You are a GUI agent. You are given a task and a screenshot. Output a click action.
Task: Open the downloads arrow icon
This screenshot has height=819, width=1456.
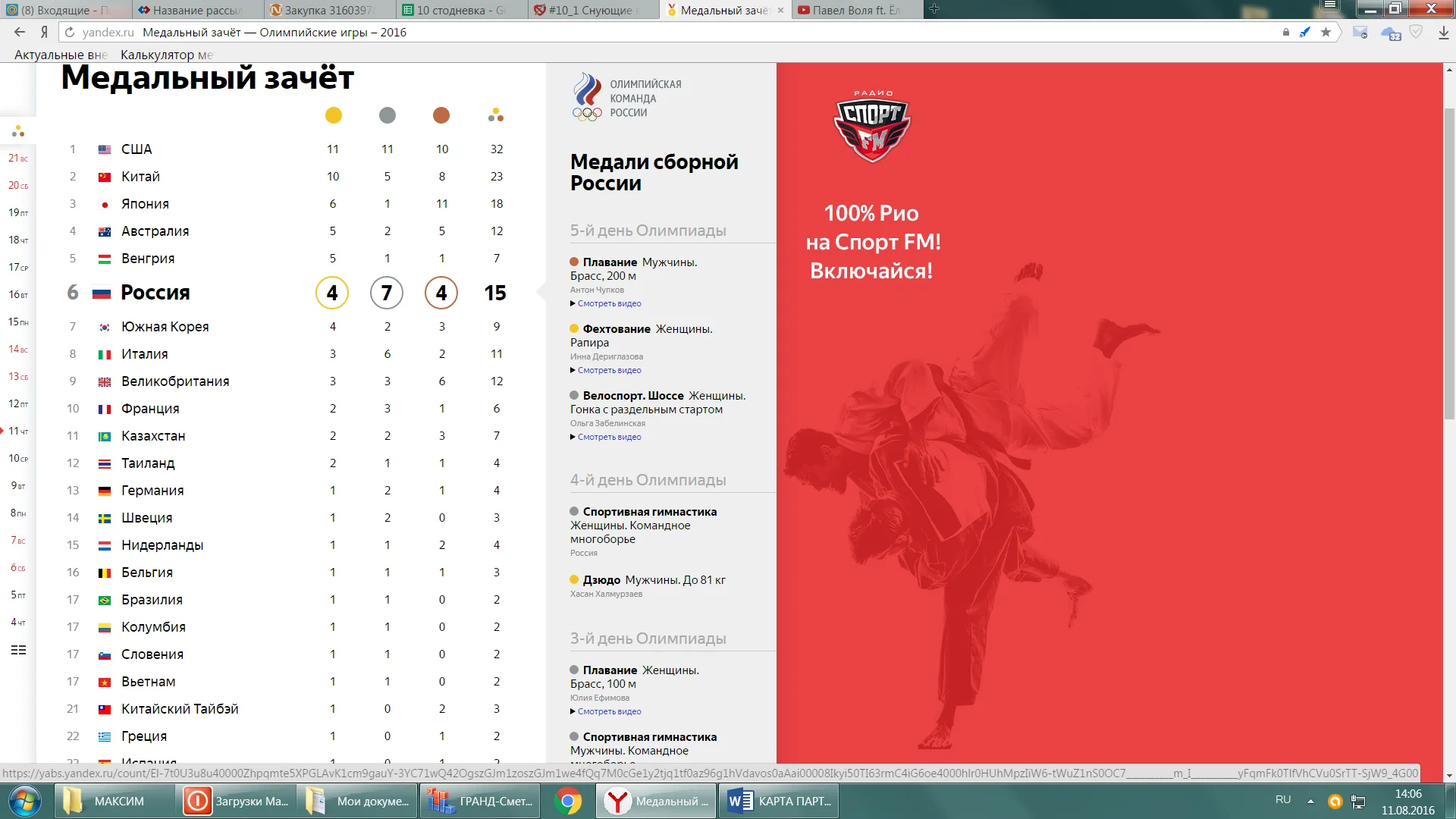(x=1443, y=33)
